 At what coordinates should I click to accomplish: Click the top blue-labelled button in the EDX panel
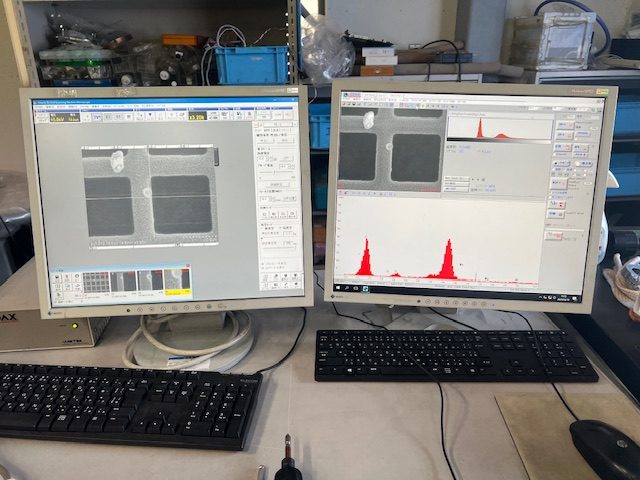pos(566,125)
